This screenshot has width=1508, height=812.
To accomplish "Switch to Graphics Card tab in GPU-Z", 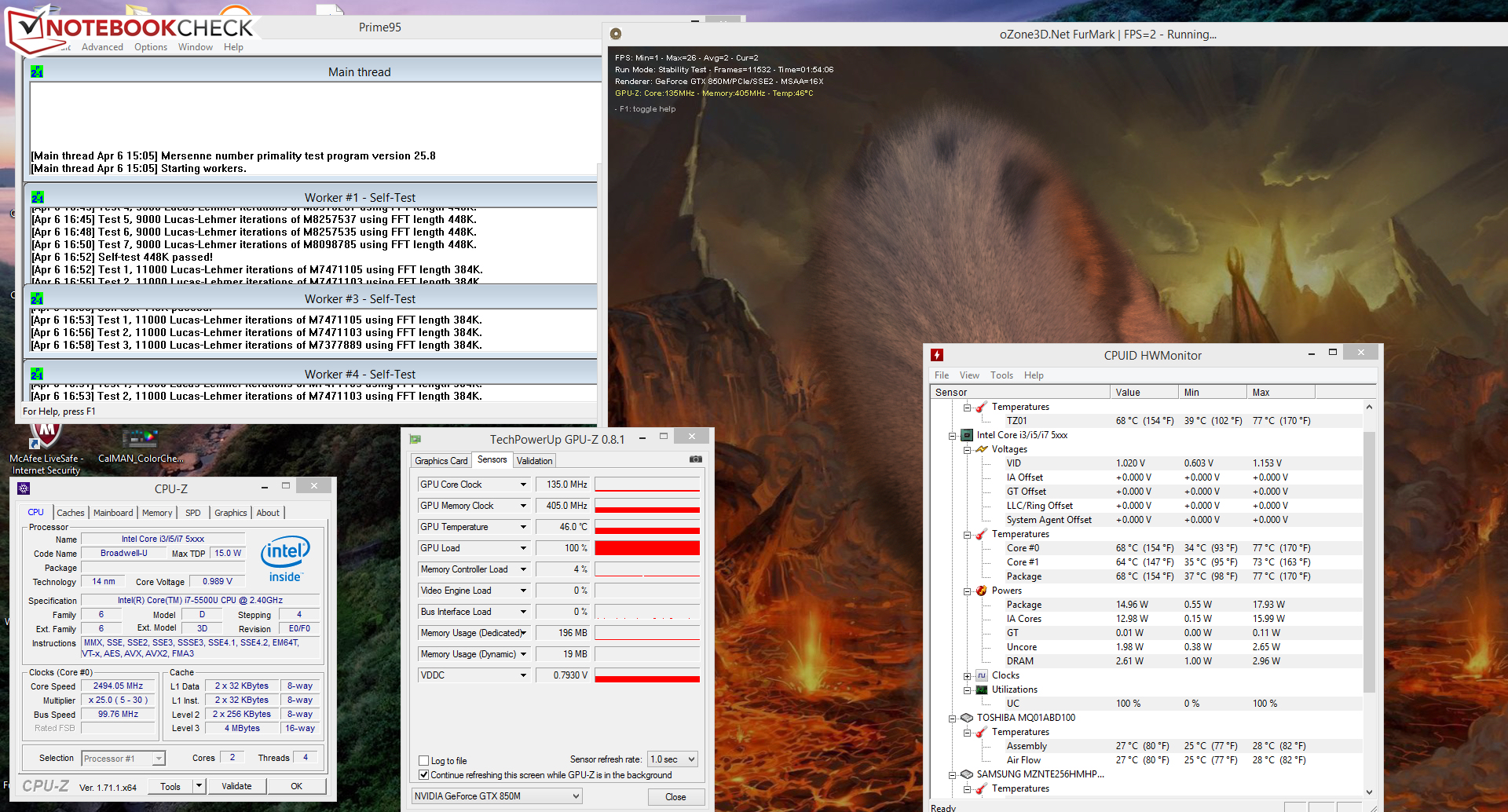I will tap(441, 461).
